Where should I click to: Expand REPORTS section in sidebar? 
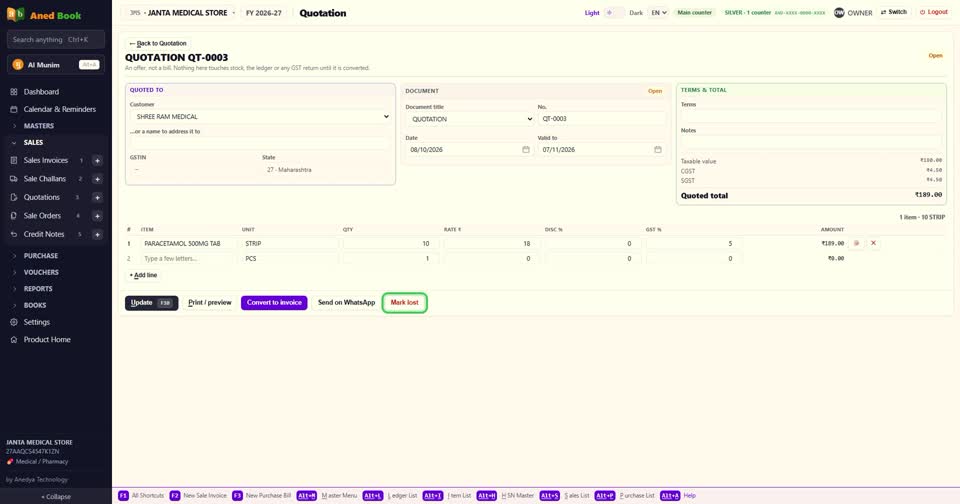point(38,289)
